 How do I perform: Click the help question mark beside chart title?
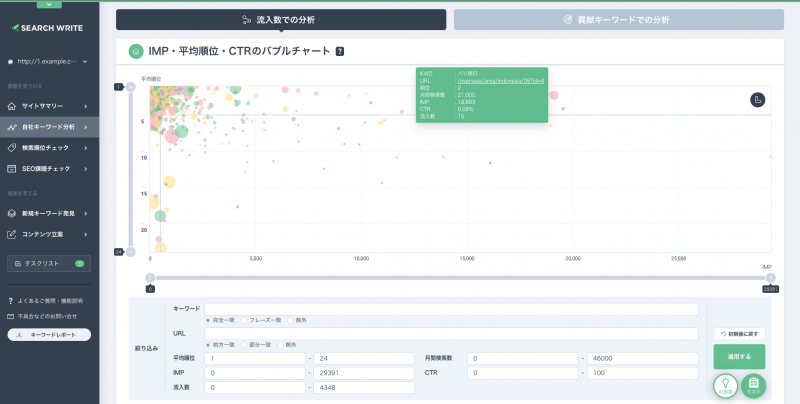340,51
